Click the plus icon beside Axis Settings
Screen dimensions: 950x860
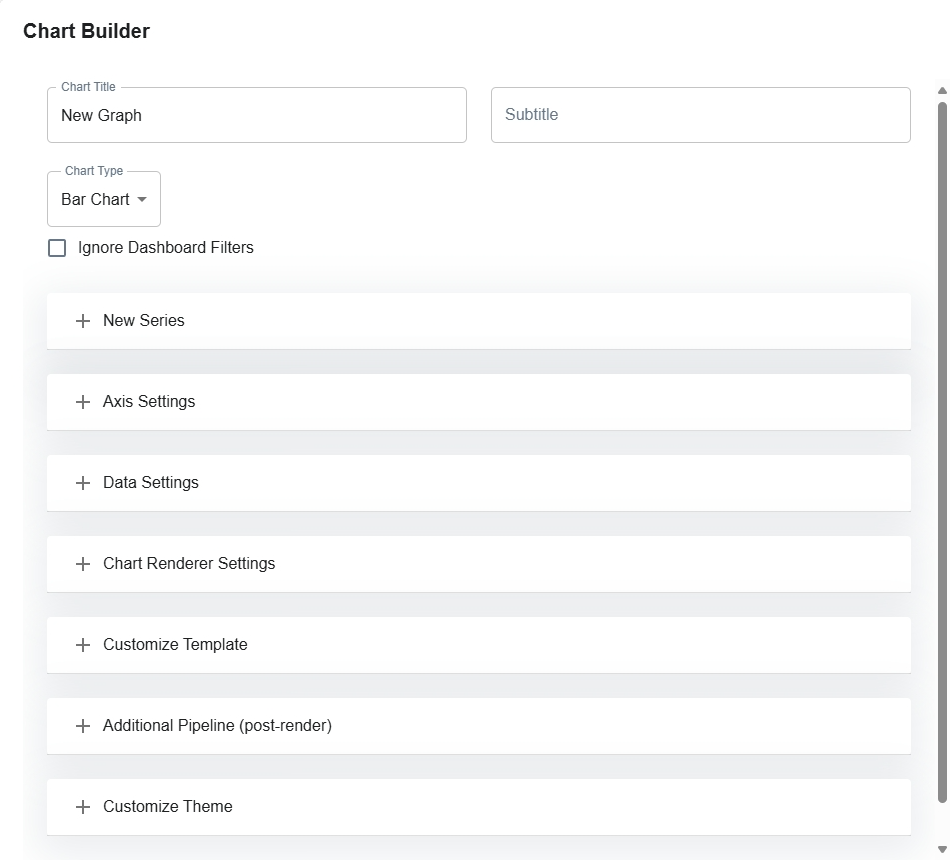pyautogui.click(x=83, y=402)
